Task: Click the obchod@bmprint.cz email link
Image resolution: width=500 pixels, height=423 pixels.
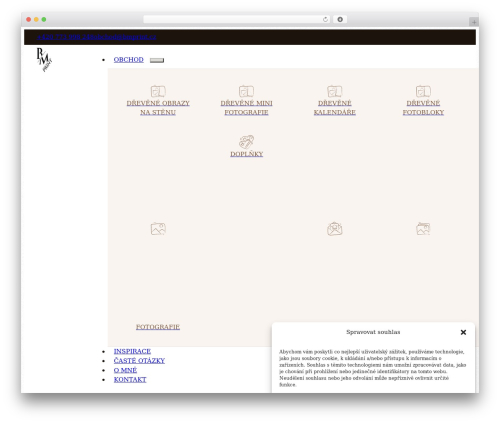Action: click(123, 37)
